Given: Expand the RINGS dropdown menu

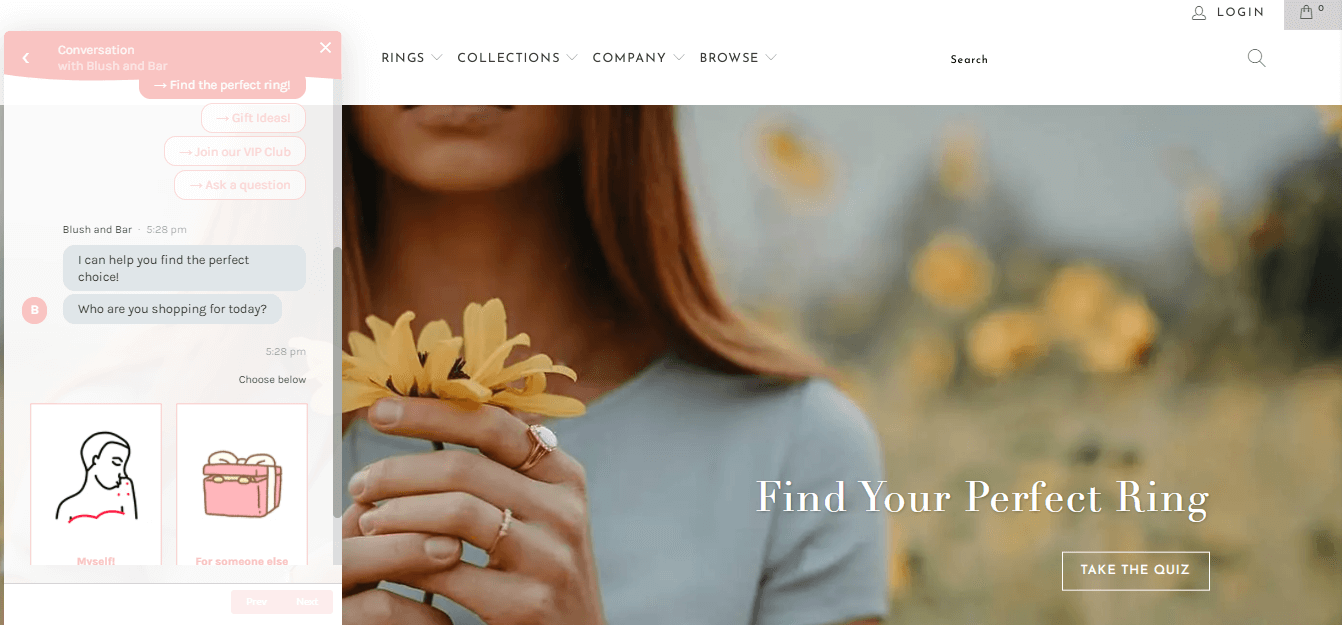Looking at the screenshot, I should [x=411, y=58].
